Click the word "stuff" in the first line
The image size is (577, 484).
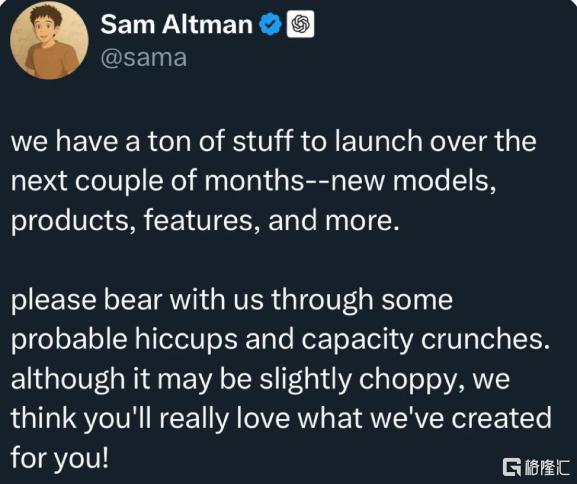[263, 141]
